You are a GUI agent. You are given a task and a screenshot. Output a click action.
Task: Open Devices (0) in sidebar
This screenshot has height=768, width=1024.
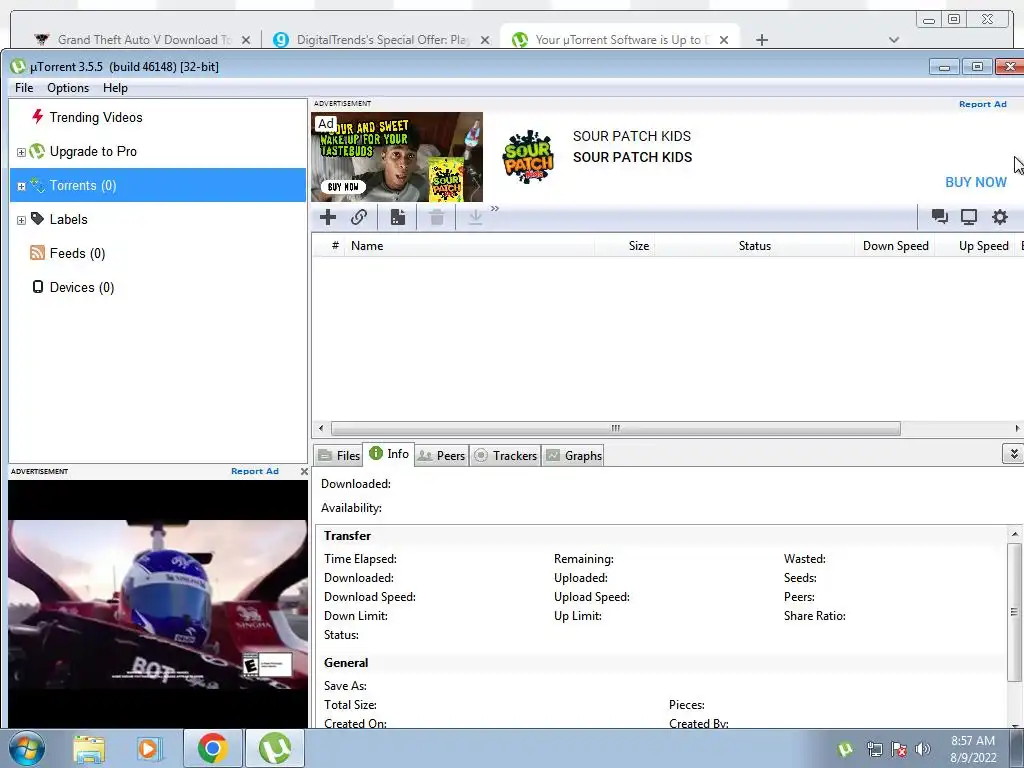coord(82,287)
